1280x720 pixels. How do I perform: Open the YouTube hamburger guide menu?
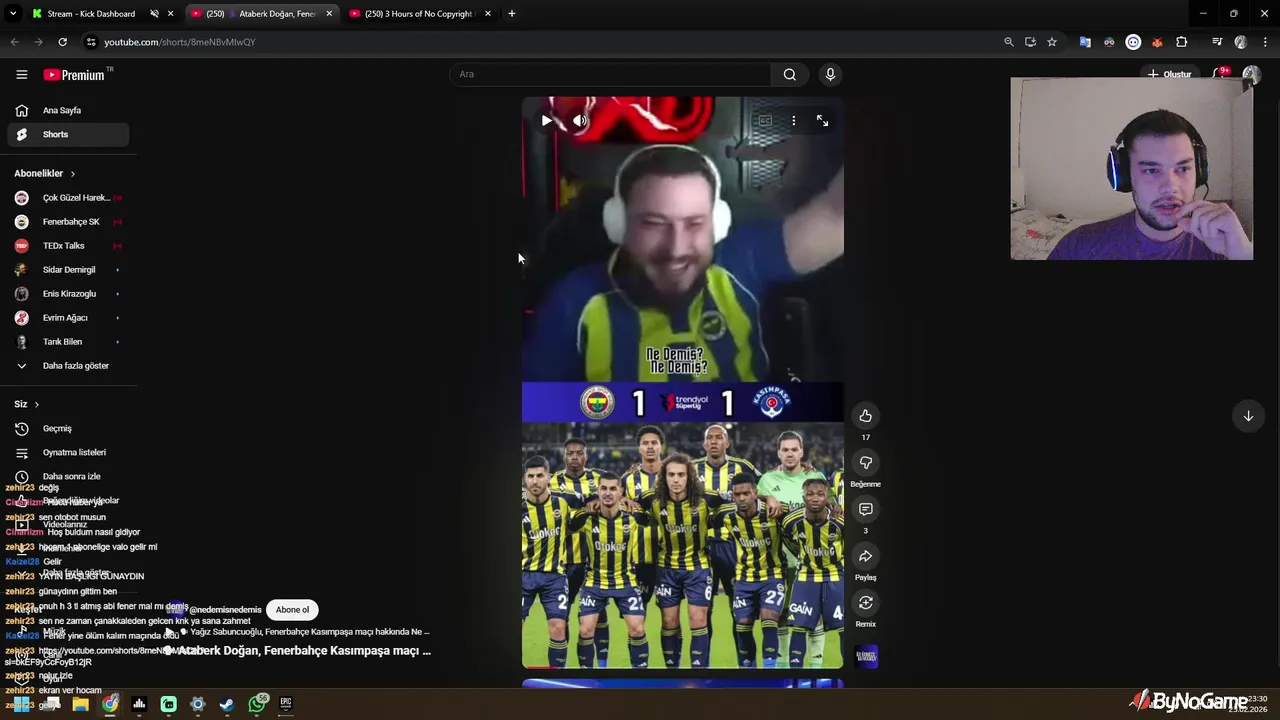[21, 75]
